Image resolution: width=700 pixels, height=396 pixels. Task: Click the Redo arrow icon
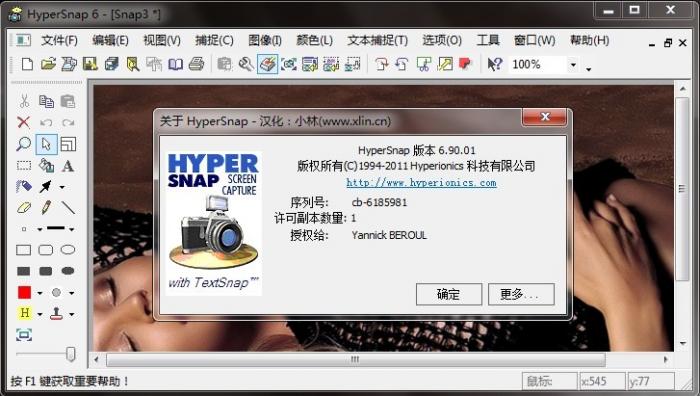point(68,122)
